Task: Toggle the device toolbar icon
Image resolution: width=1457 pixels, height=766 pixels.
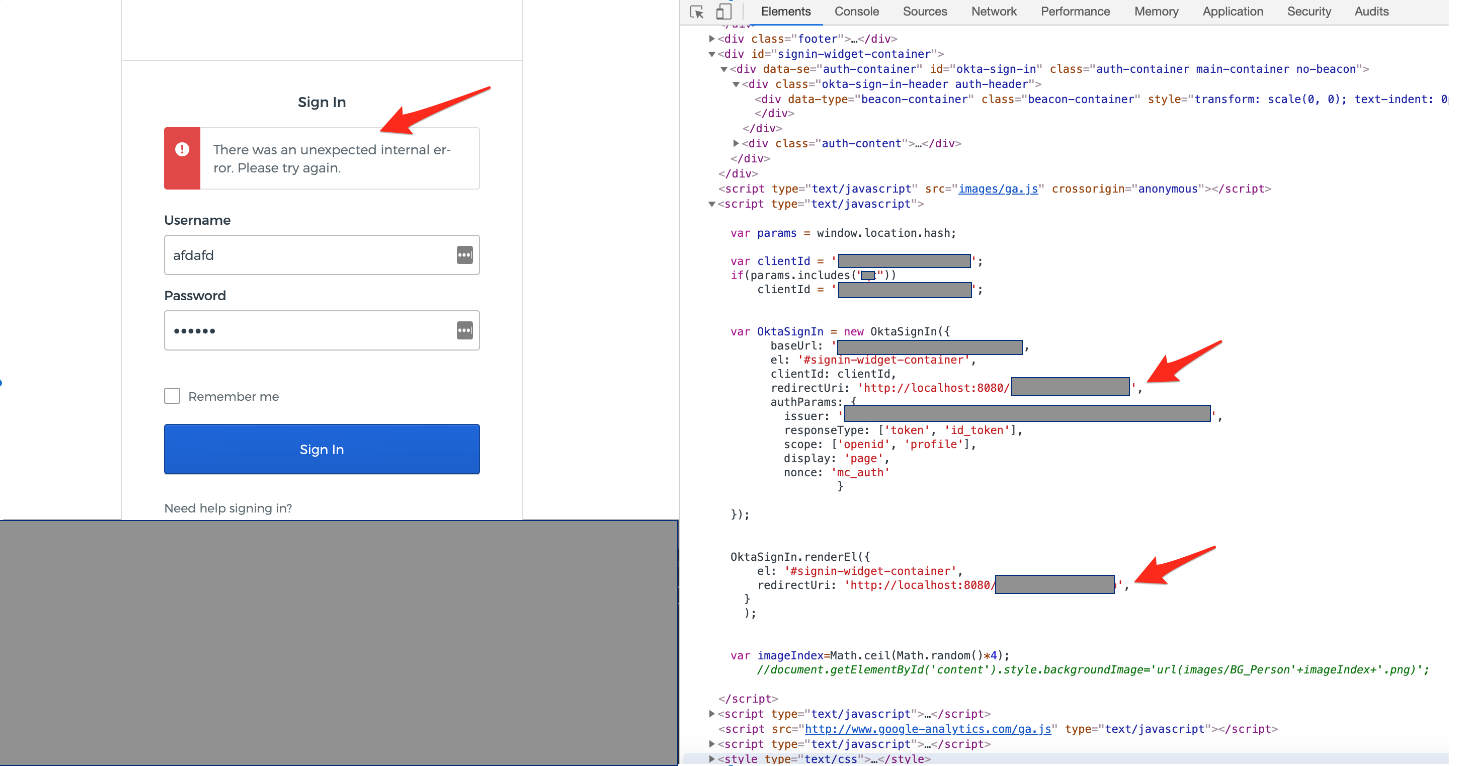Action: pyautogui.click(x=723, y=12)
